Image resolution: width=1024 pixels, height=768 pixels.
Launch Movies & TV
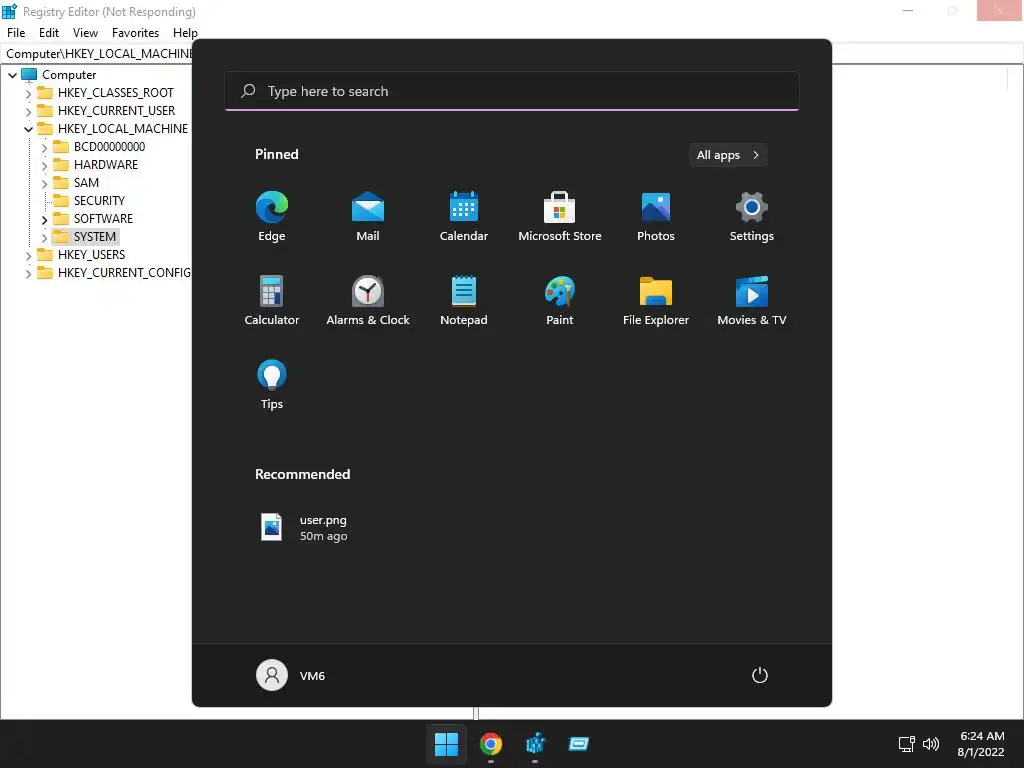(x=752, y=300)
